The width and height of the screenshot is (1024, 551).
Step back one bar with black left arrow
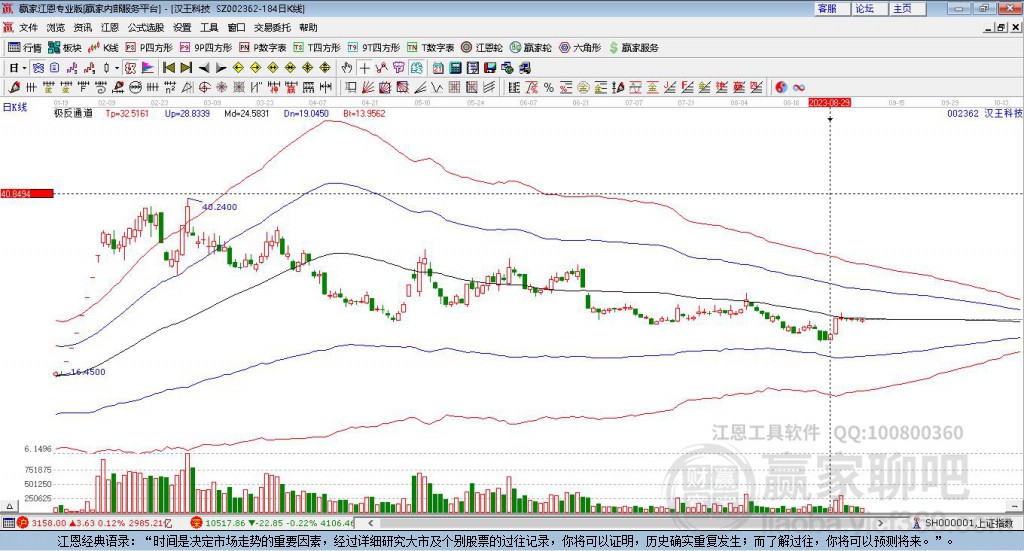tap(204, 68)
